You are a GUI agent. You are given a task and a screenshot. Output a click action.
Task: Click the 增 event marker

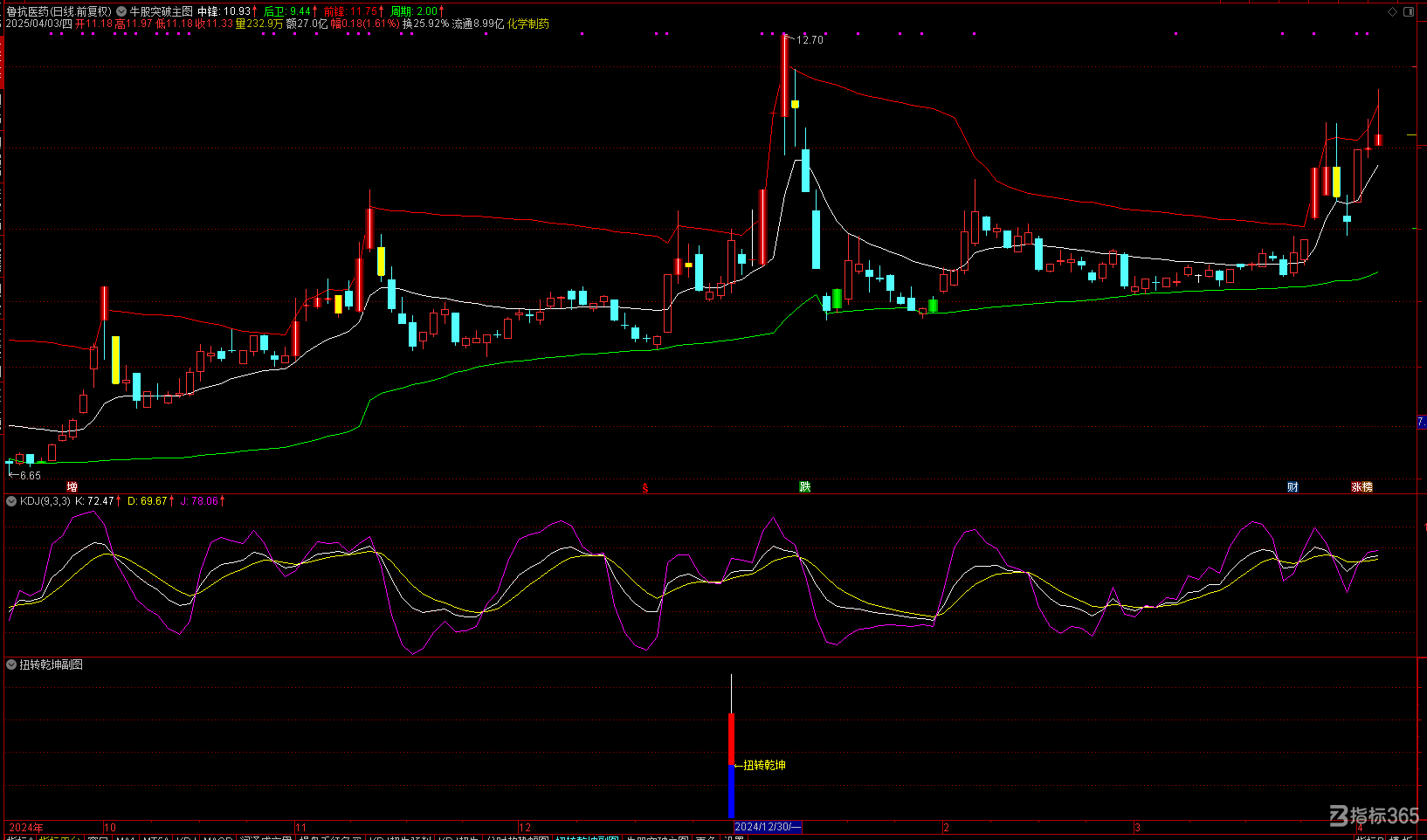72,487
